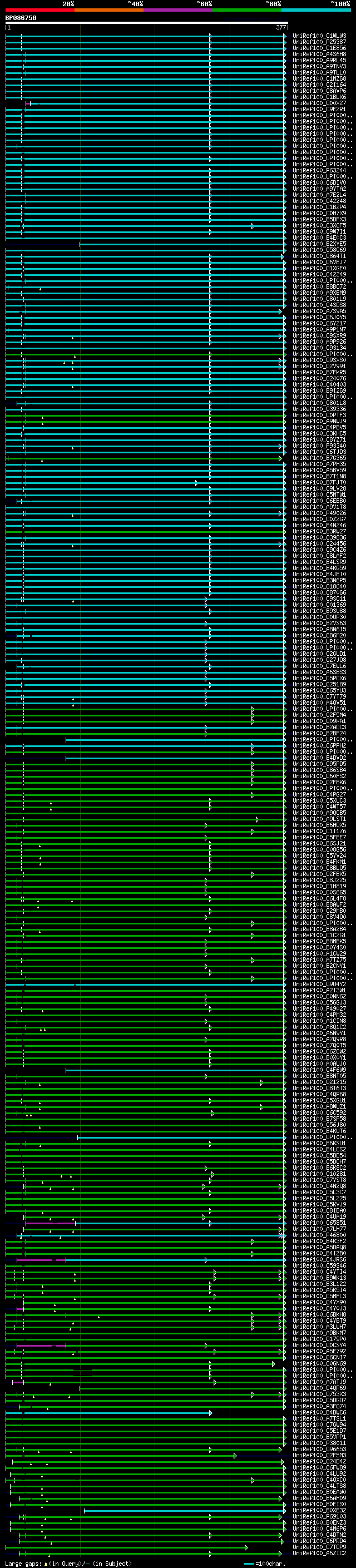Select hit UniRef100_P69103
The width and height of the screenshot is (356, 1568).
(x=319, y=1516)
